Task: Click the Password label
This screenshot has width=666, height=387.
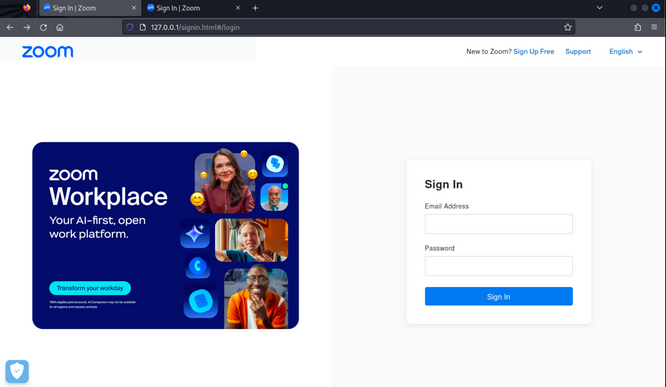Action: 440,248
